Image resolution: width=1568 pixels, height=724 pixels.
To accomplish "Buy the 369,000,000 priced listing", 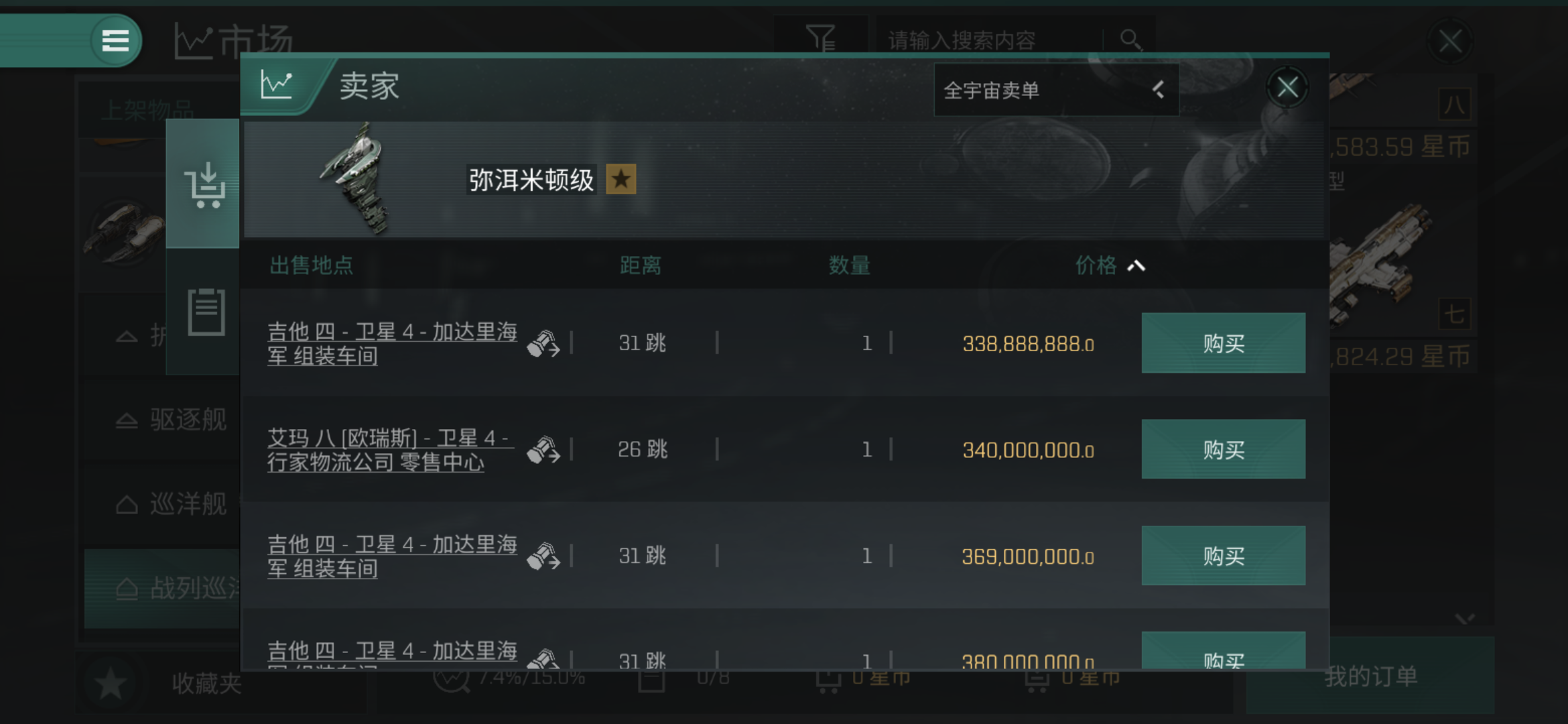I will pos(1224,556).
